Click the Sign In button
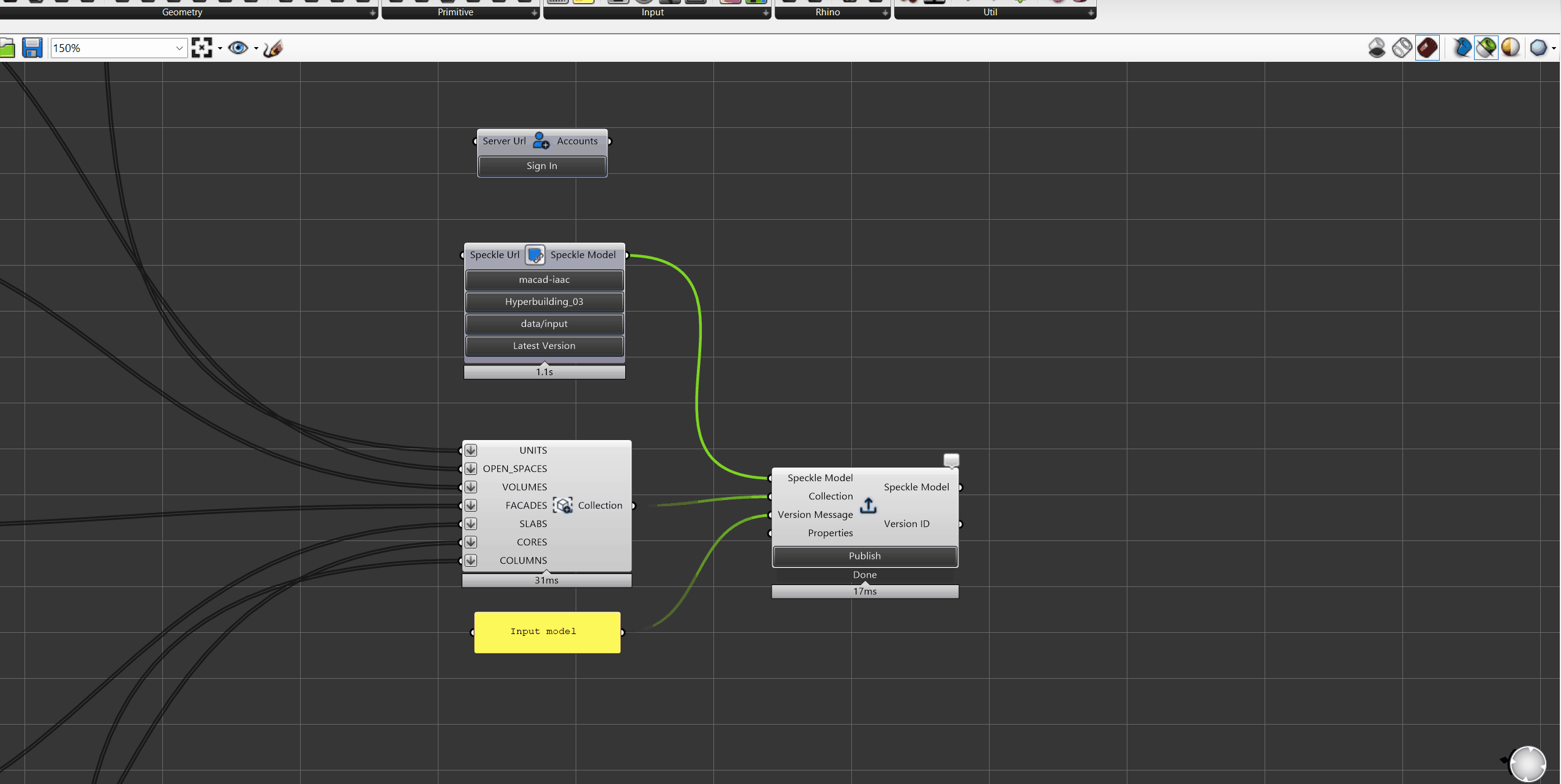The width and height of the screenshot is (1561, 784). (x=542, y=166)
